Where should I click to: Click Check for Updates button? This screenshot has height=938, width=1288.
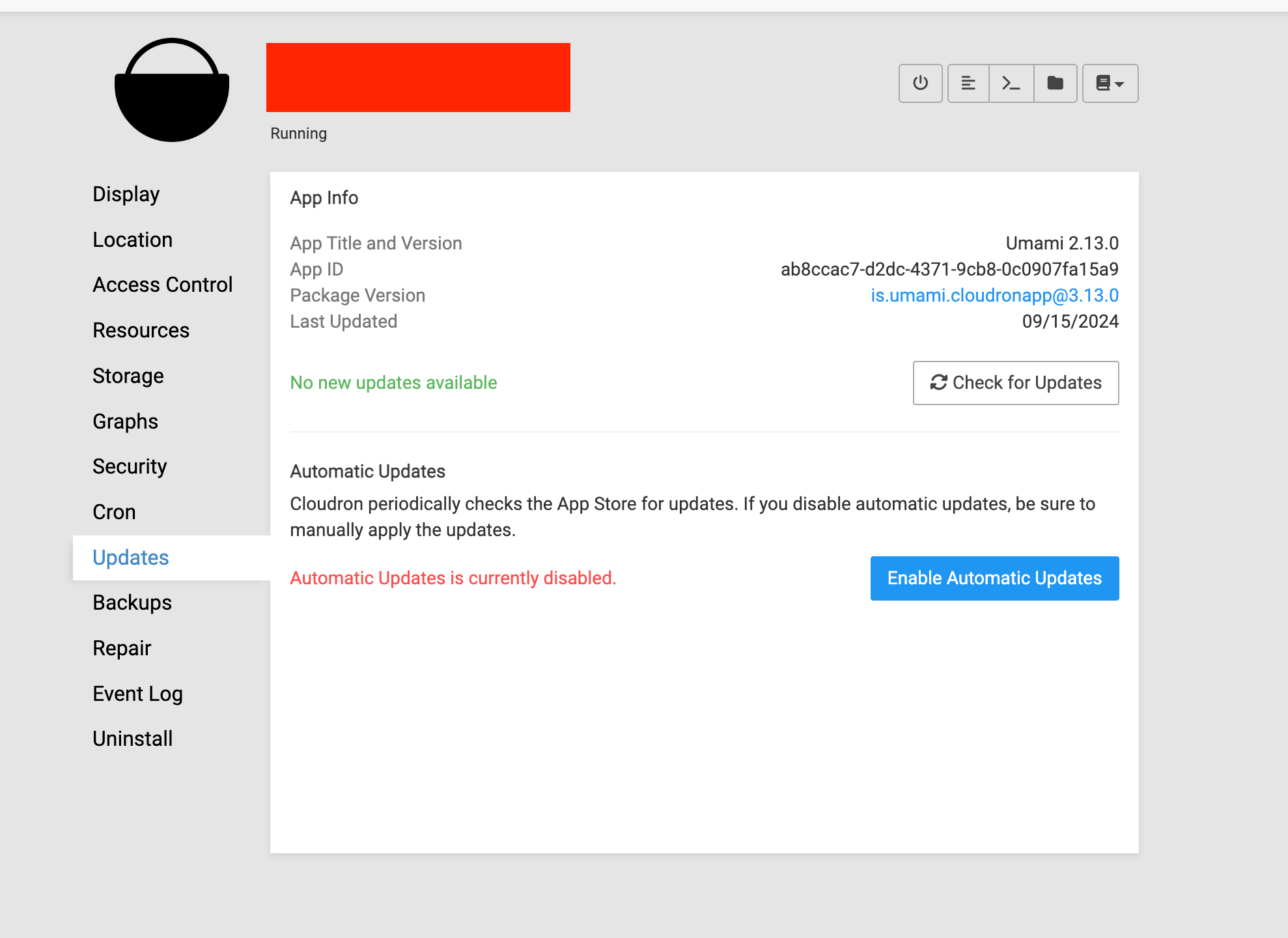[x=1016, y=383]
